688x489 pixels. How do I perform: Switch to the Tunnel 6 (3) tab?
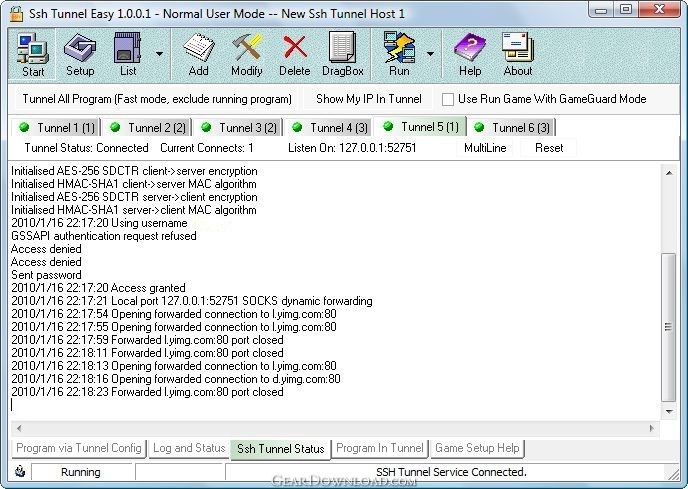pyautogui.click(x=511, y=128)
